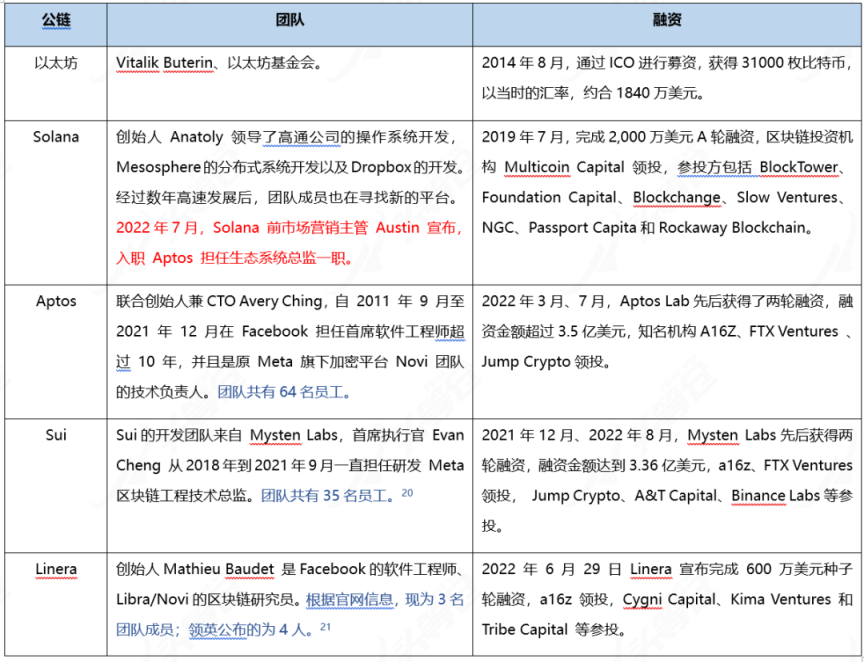Click the A&T Capital text

(676, 496)
